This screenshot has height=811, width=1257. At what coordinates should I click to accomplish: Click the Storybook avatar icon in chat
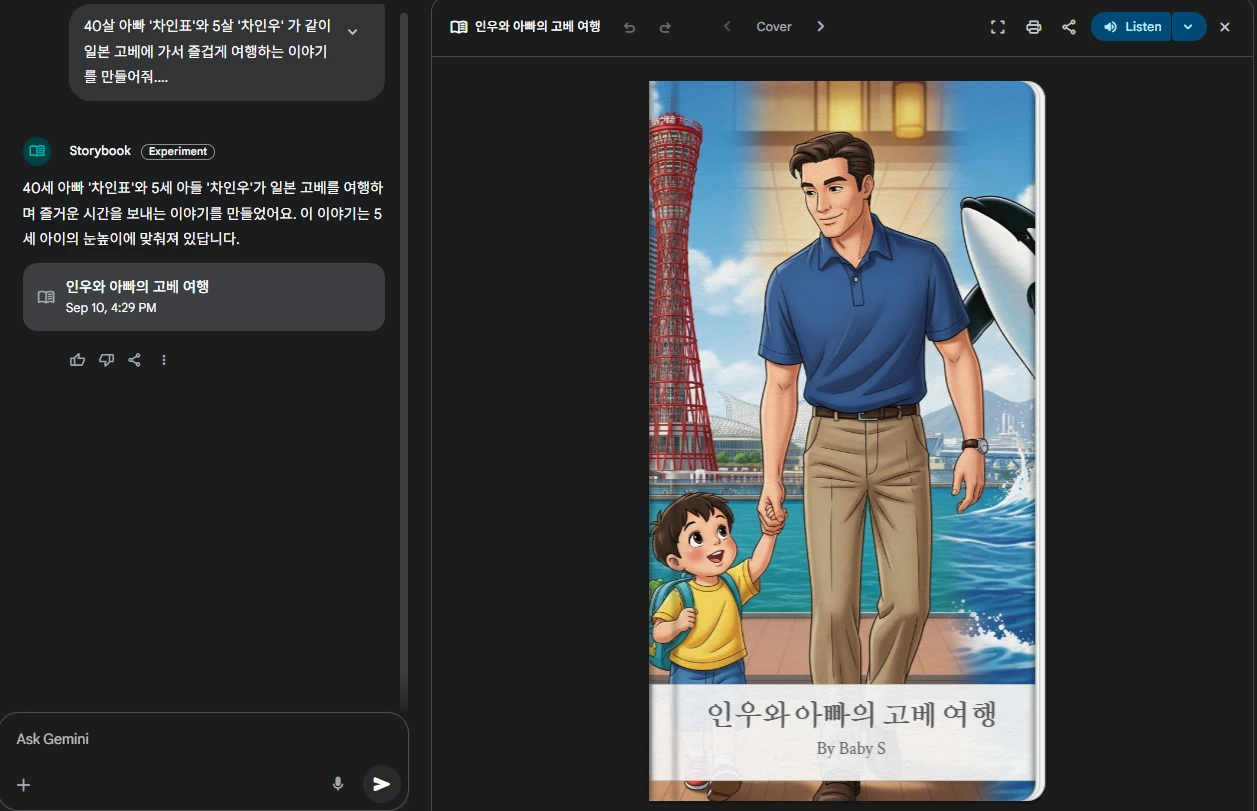[x=37, y=151]
